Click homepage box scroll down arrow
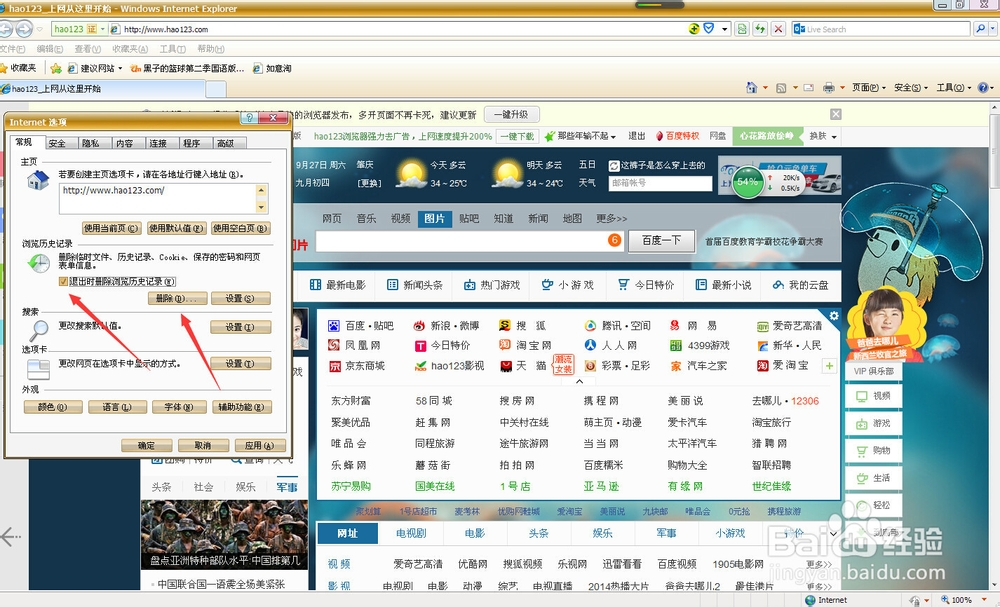This screenshot has width=1000, height=607. pos(261,207)
